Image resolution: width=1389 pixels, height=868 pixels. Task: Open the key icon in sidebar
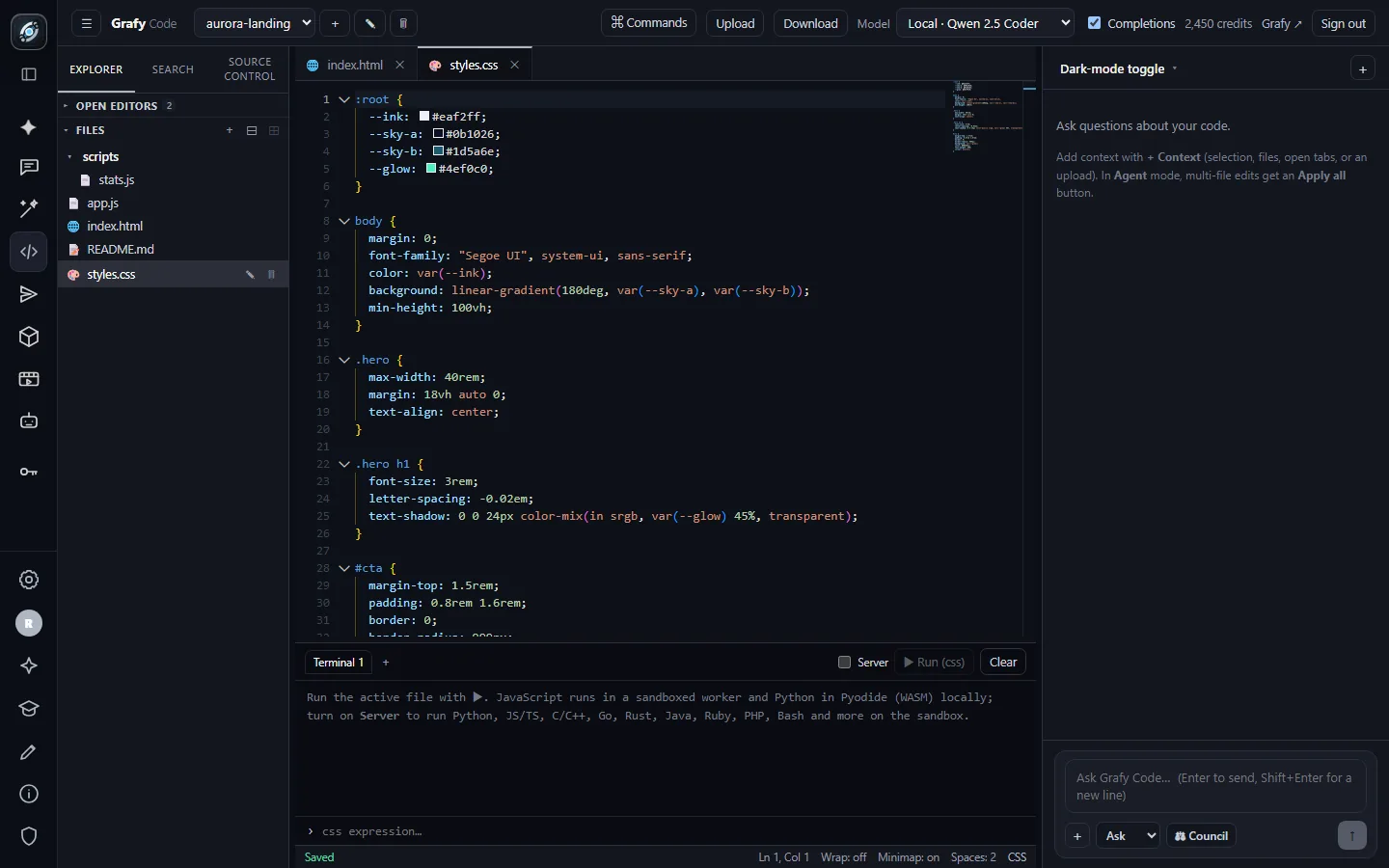coord(29,472)
